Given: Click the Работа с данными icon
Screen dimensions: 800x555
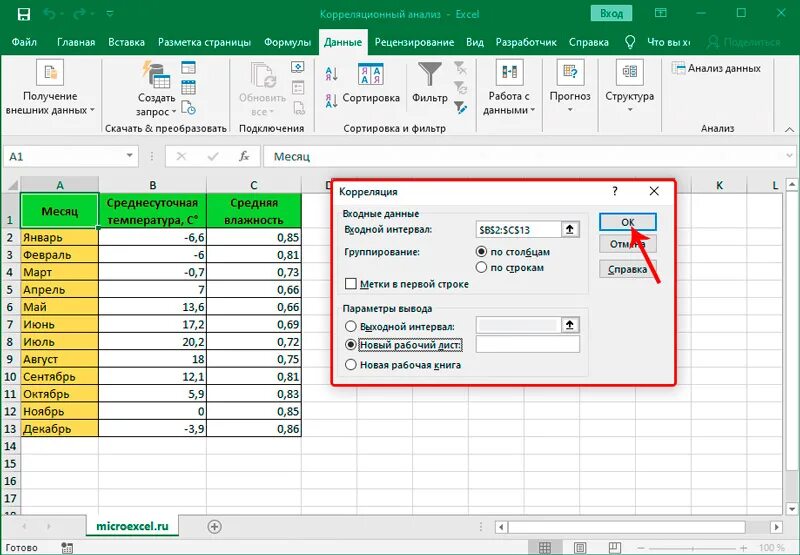Looking at the screenshot, I should click(509, 72).
